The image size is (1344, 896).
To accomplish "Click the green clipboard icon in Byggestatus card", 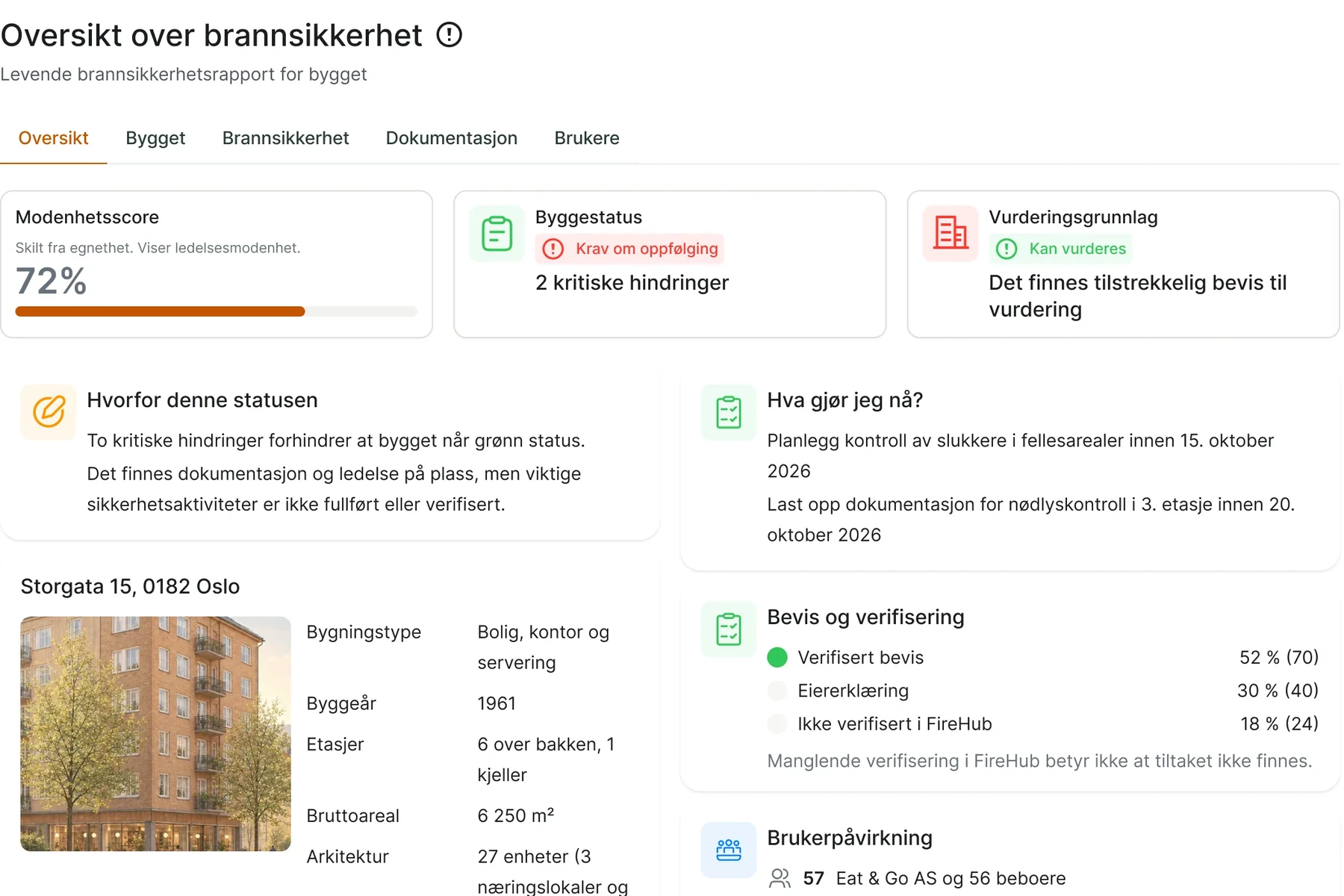I will point(497,234).
